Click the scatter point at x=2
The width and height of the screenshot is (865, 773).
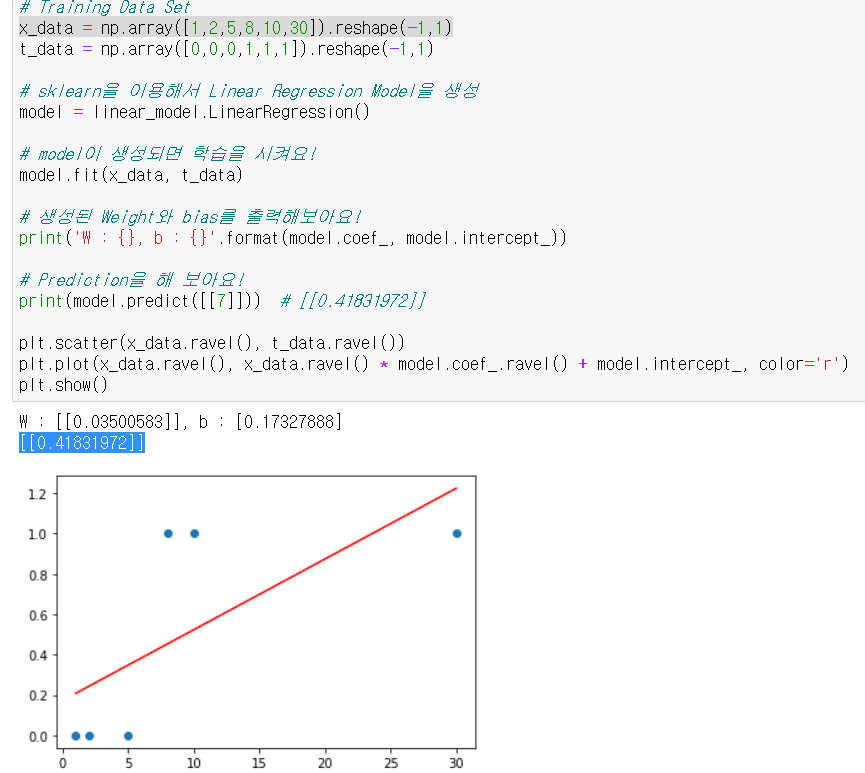point(89,736)
